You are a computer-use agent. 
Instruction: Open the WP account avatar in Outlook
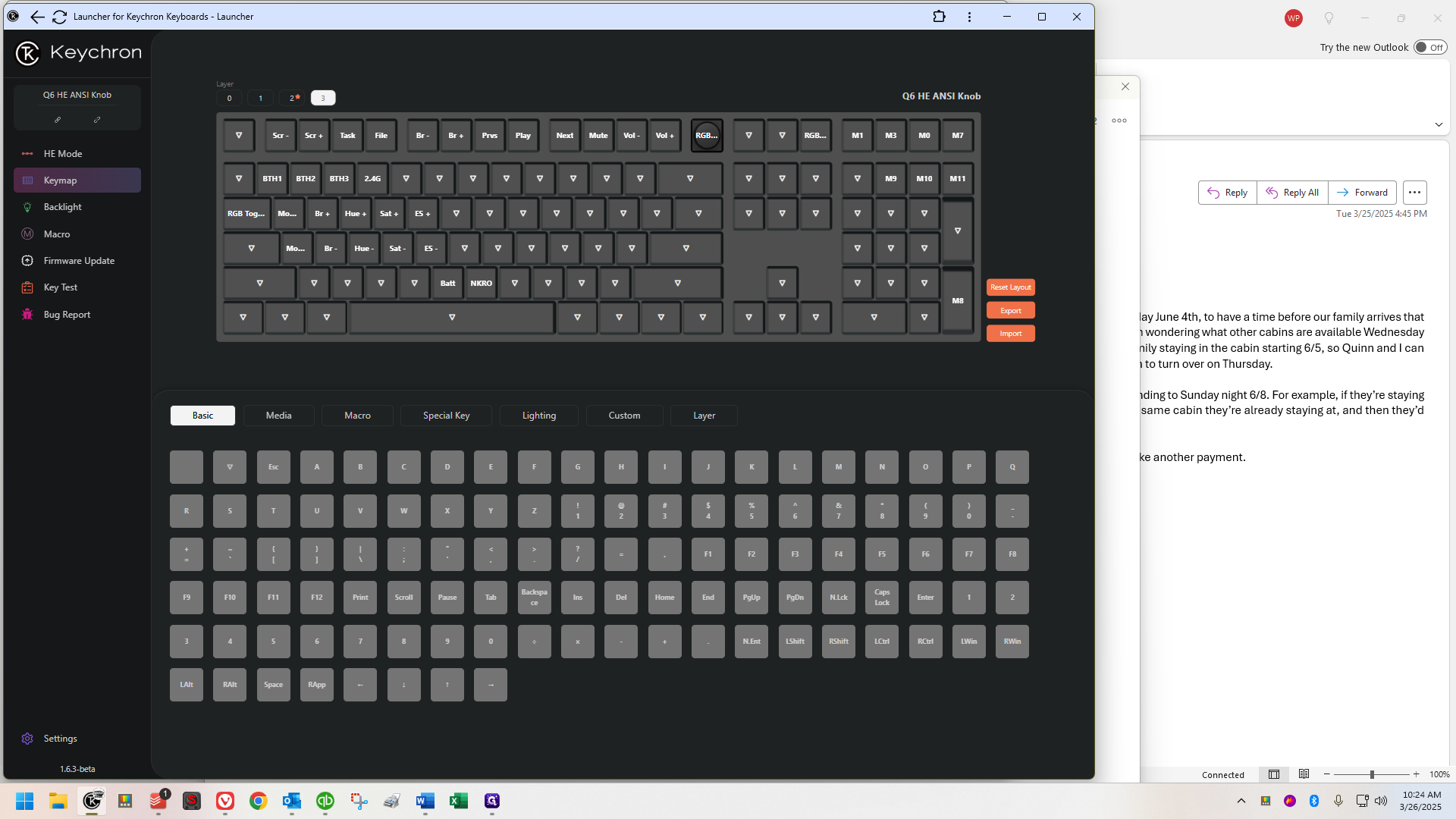point(1294,17)
